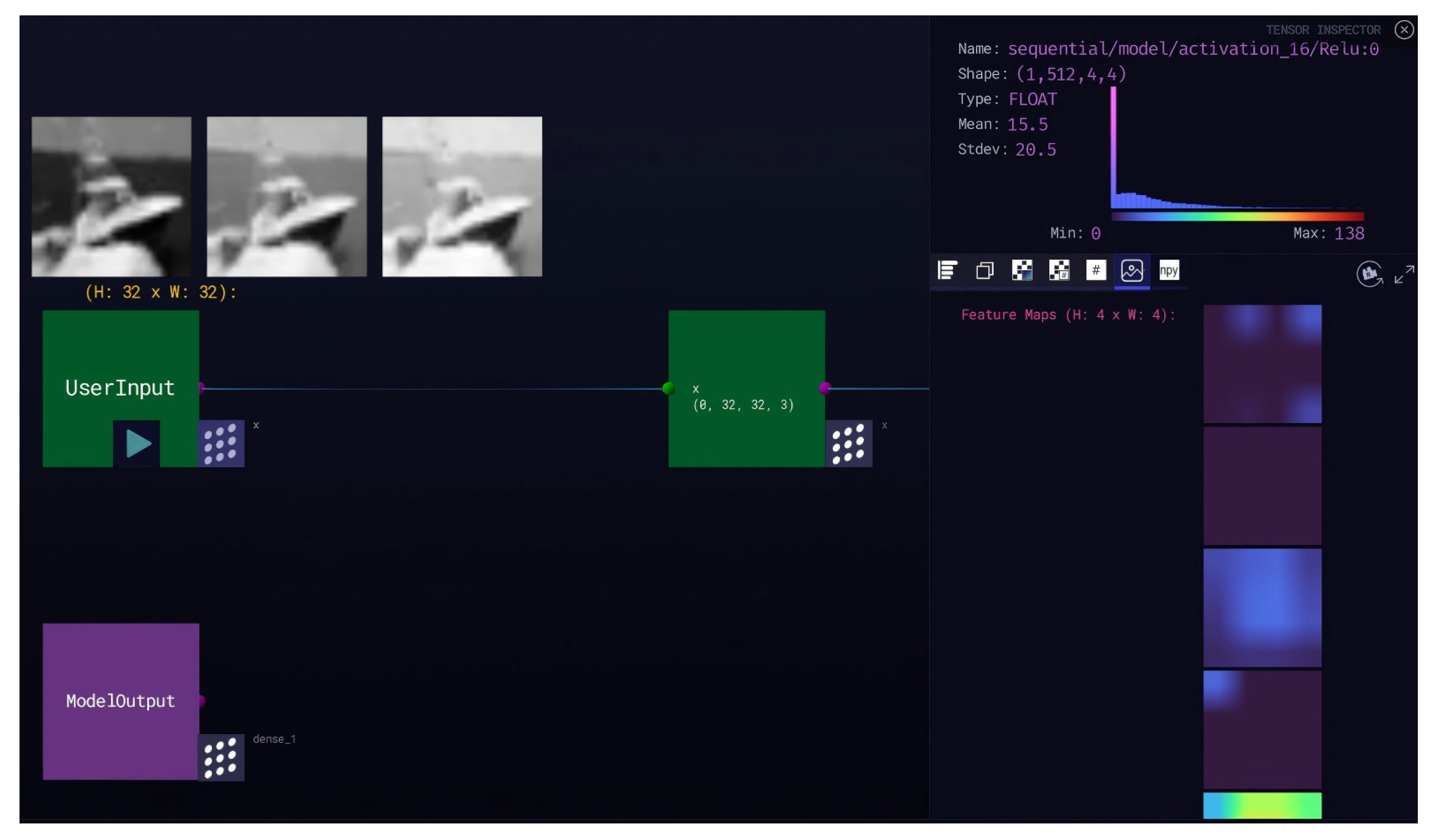Select the UserInput node
This screenshot has width=1432, height=840.
(x=121, y=387)
